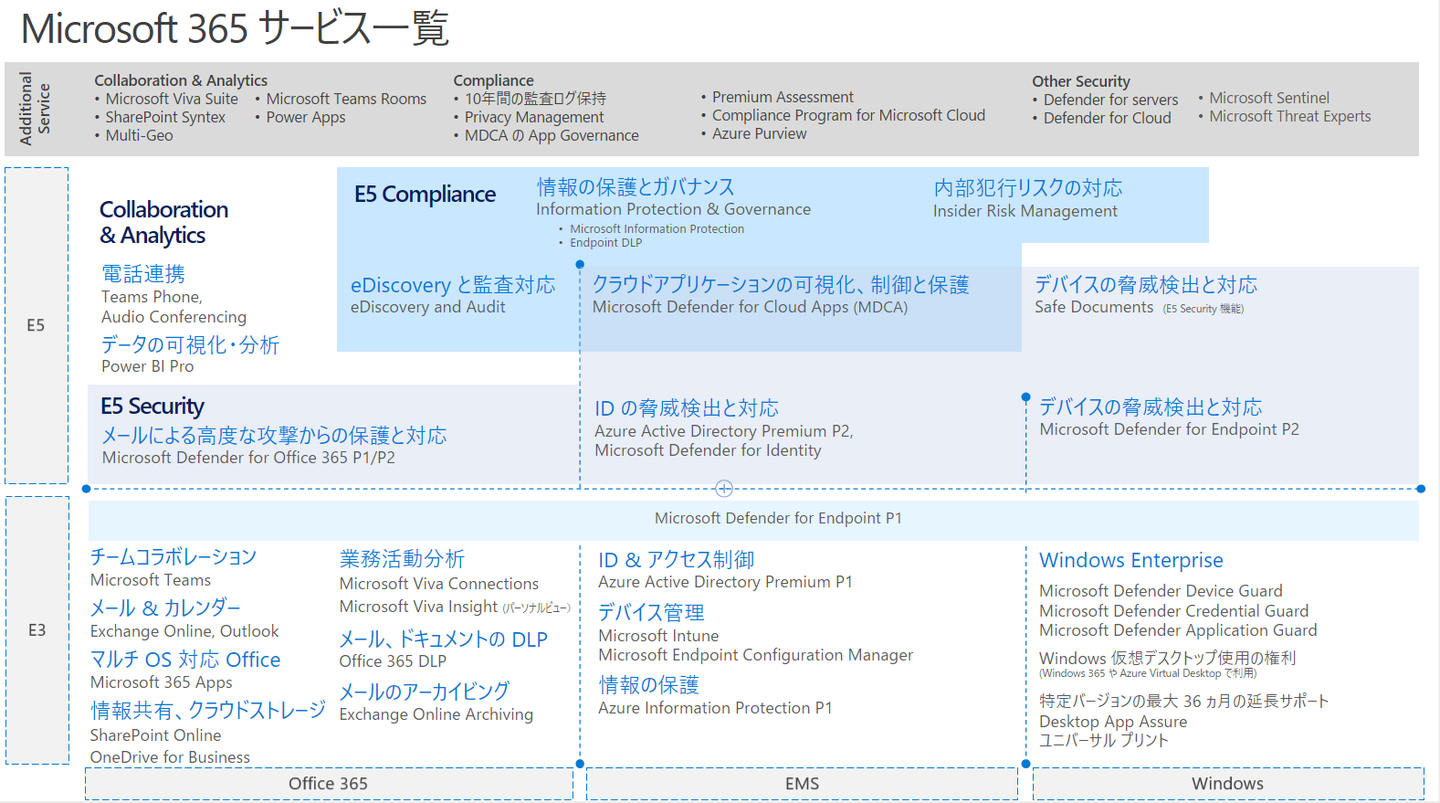
Task: Select the "EMS" category box at the bottom
Action: pyautogui.click(x=802, y=784)
